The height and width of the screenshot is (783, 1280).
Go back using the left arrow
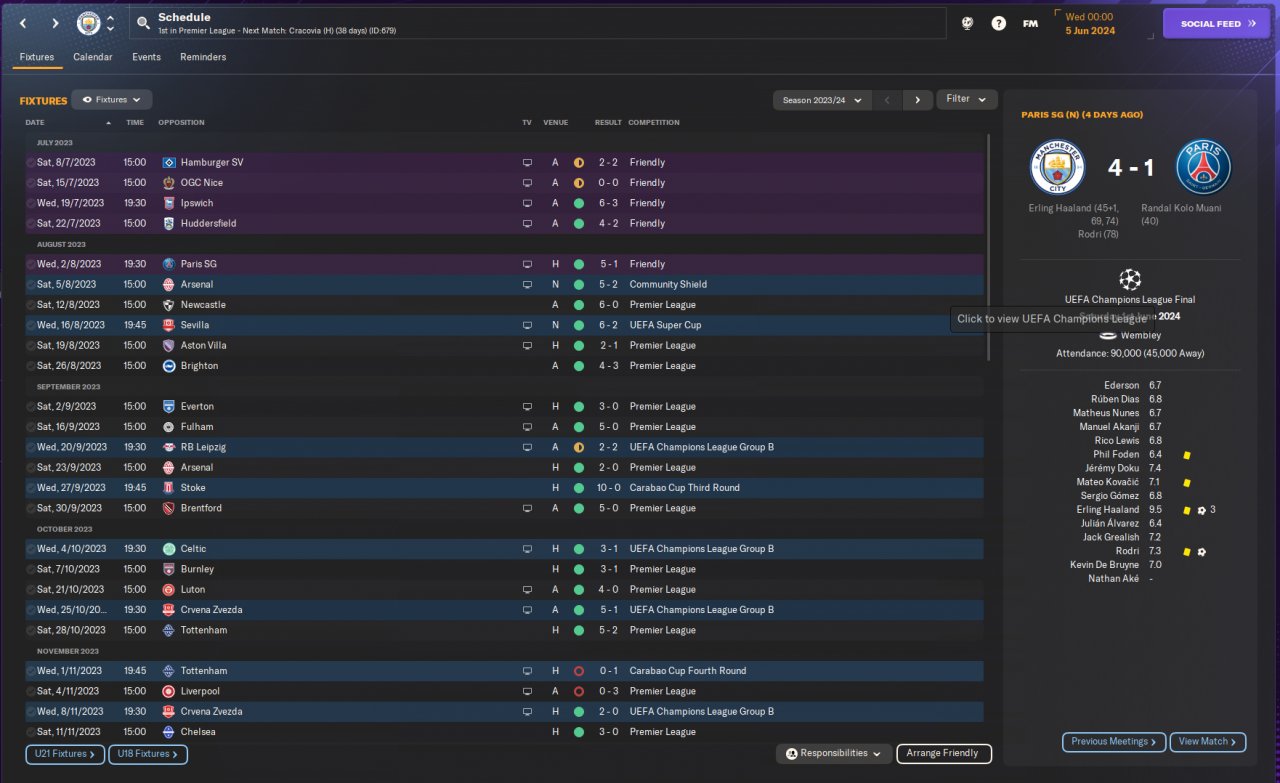coord(23,23)
